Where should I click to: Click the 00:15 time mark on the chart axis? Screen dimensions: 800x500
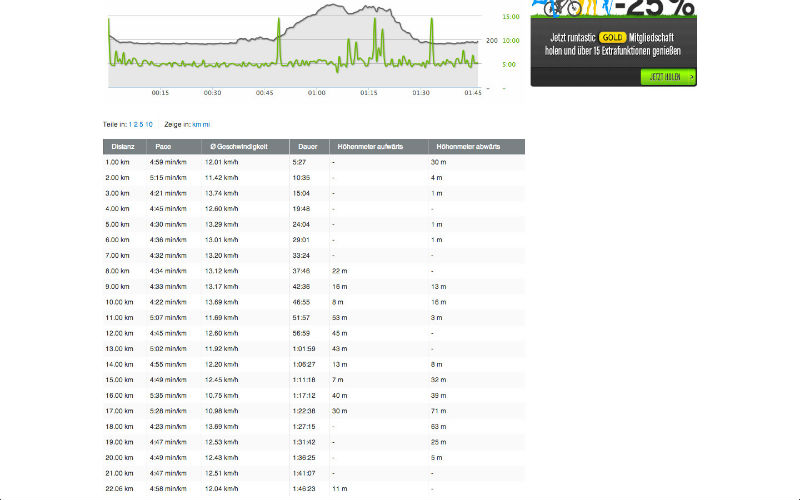coord(160,93)
